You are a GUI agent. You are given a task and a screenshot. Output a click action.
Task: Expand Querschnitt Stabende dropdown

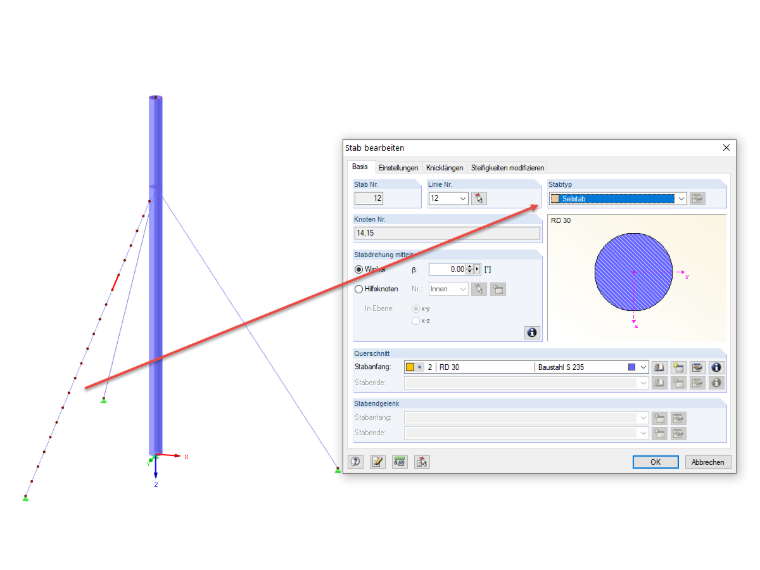pyautogui.click(x=643, y=383)
